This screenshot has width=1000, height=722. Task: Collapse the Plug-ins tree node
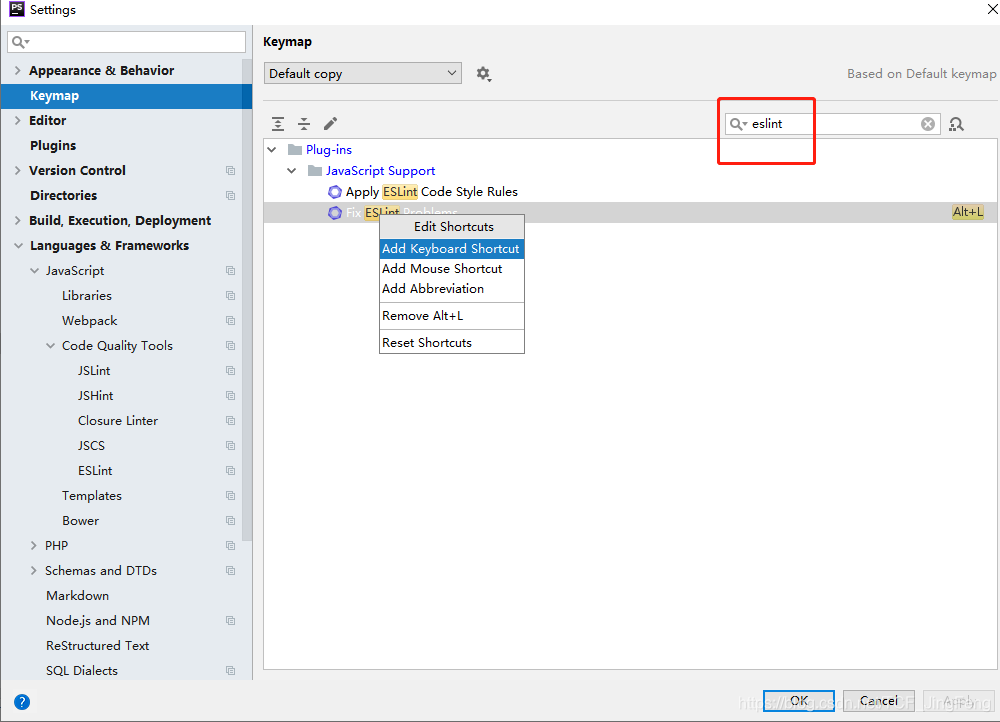[272, 149]
